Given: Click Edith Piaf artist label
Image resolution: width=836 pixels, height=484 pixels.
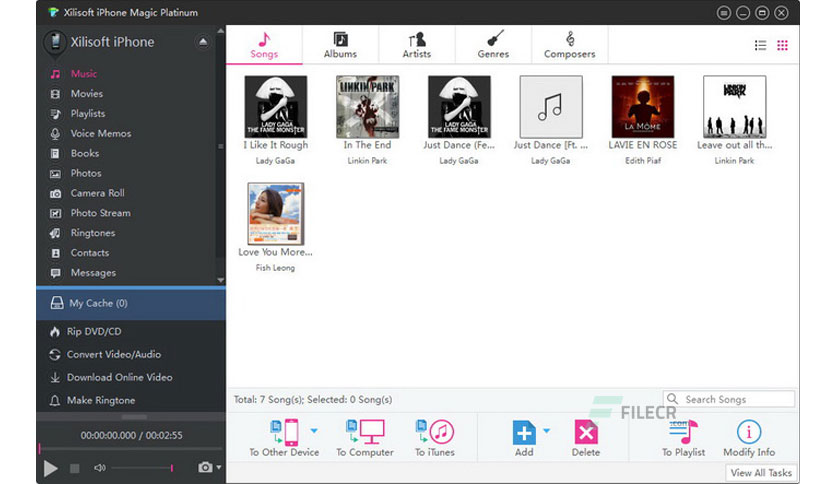Looking at the screenshot, I should coord(643,160).
